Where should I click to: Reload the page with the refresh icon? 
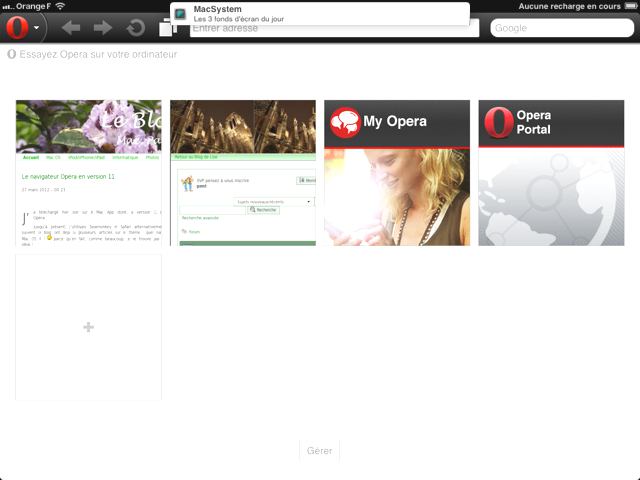point(135,28)
